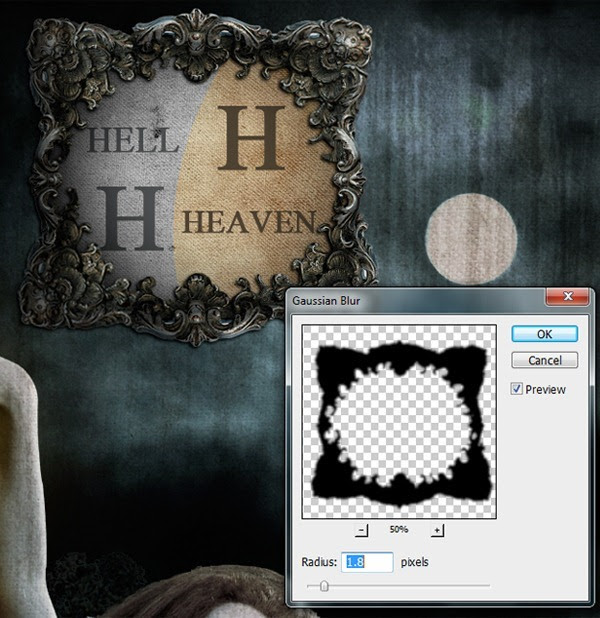
Task: Click the blur preview thumbnail
Action: coord(399,421)
